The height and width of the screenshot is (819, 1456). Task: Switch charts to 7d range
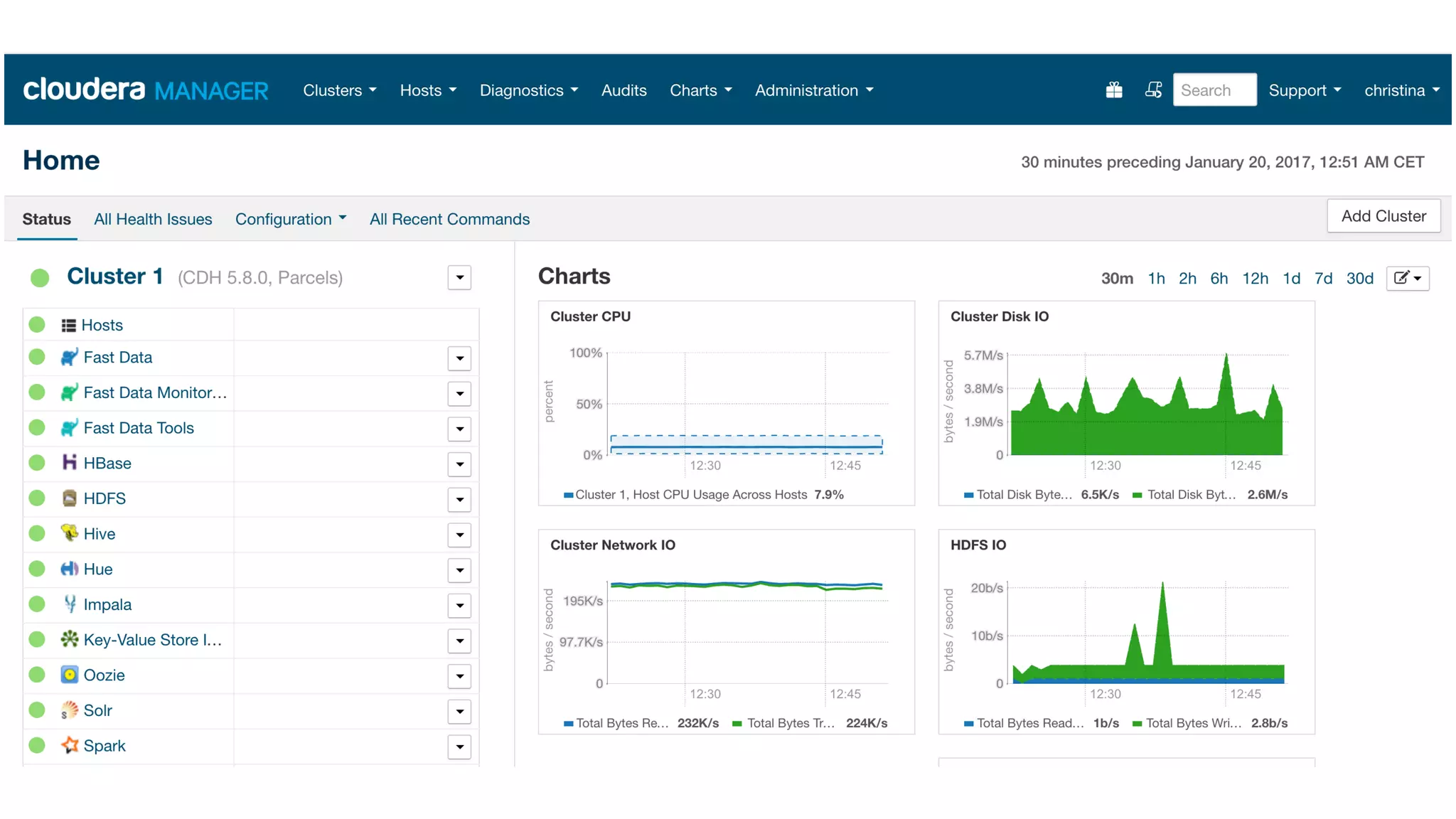[1323, 279]
